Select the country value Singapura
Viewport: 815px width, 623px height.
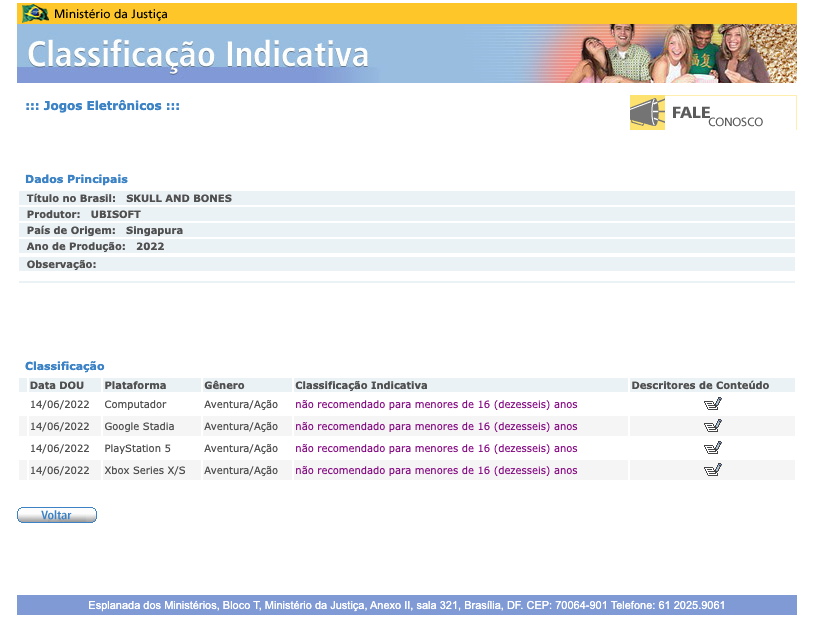click(154, 231)
